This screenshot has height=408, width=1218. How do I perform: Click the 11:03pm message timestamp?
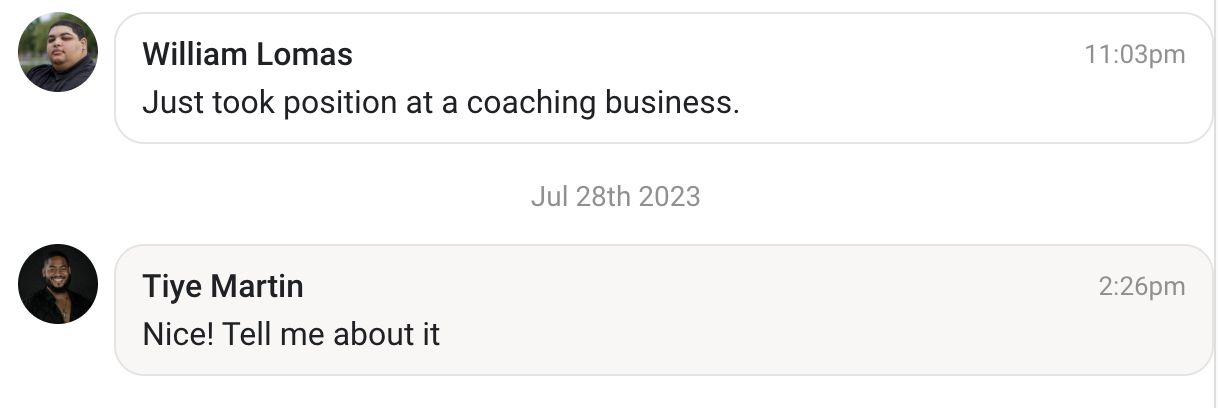pos(1134,55)
